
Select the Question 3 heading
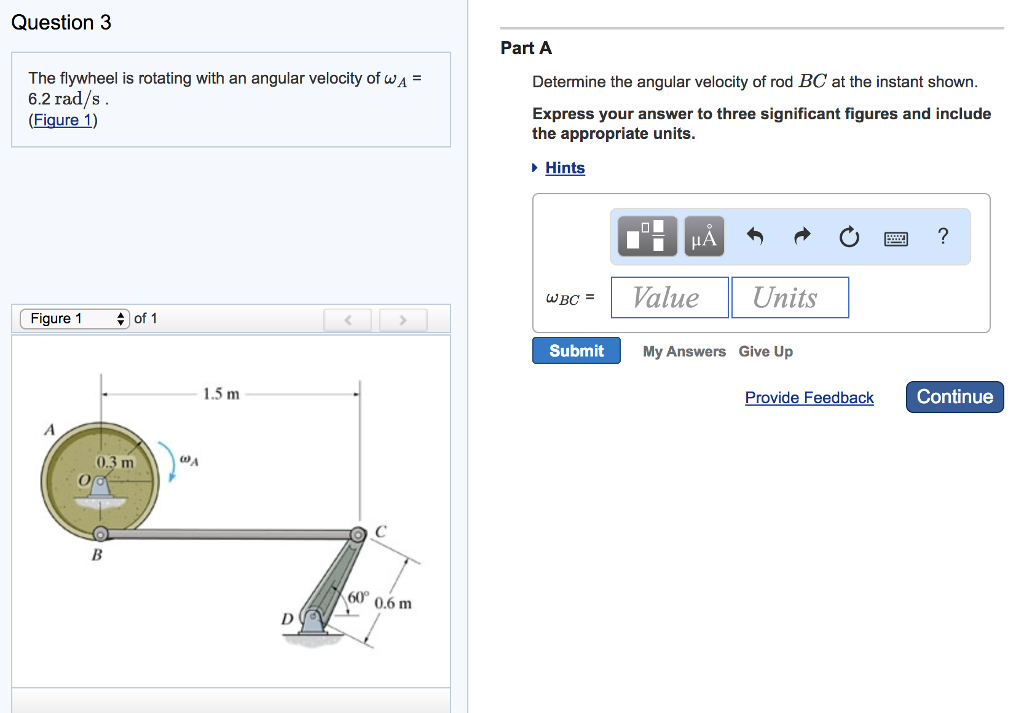coord(62,22)
